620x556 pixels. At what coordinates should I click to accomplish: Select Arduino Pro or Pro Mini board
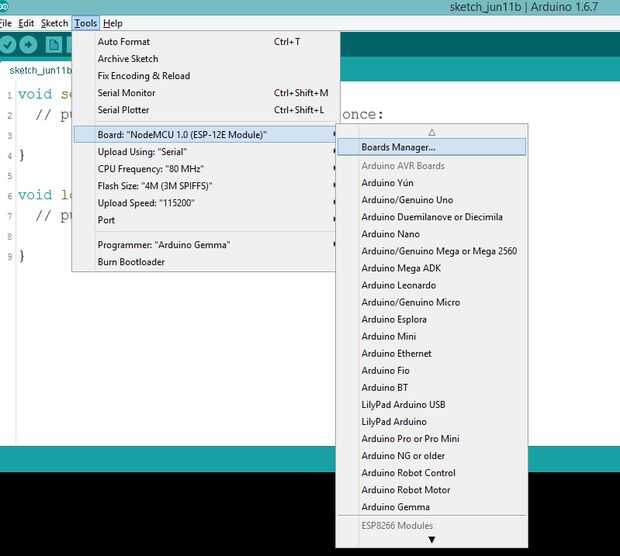click(x=431, y=439)
